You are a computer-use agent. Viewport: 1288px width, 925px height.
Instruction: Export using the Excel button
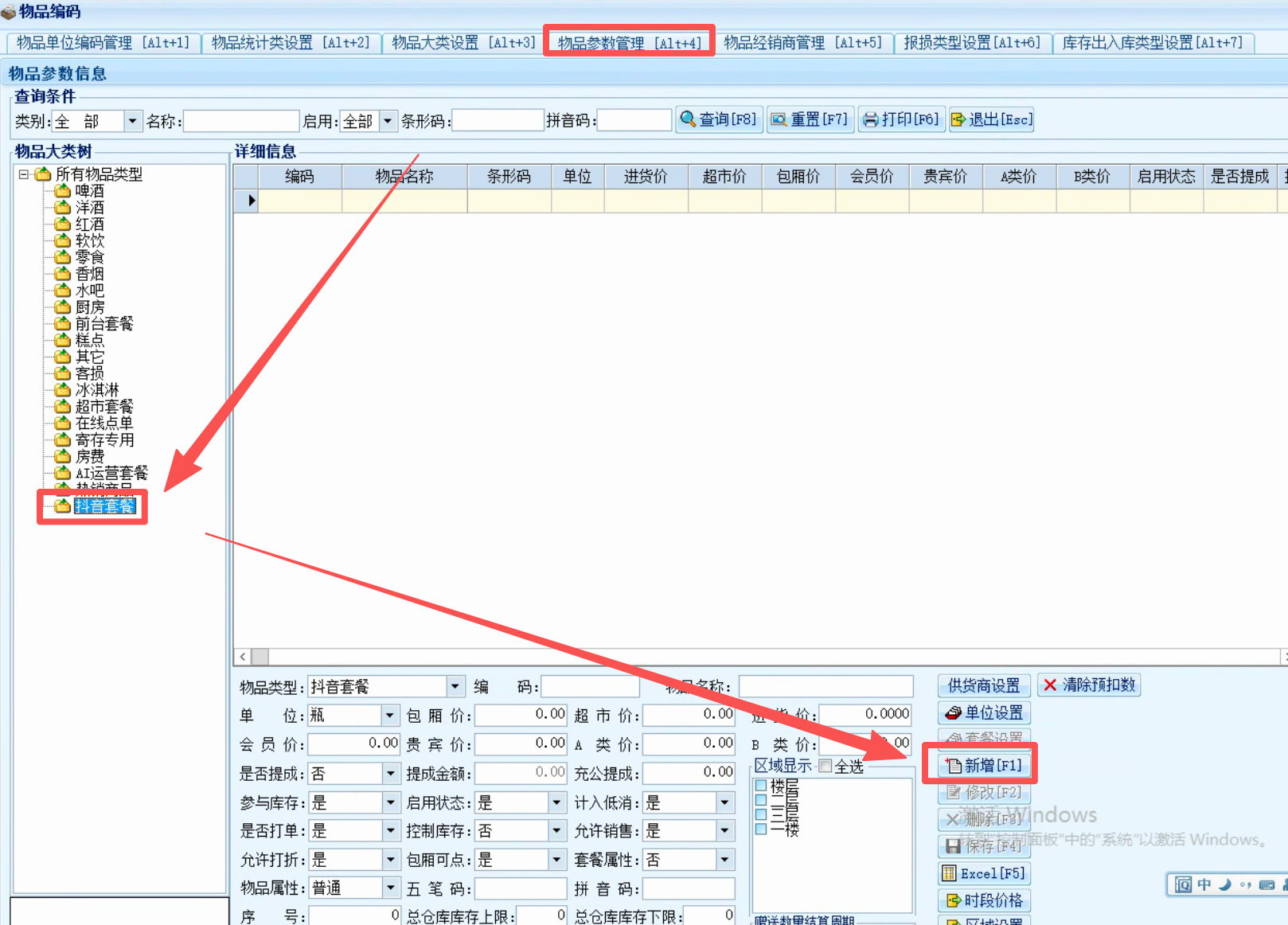(x=984, y=873)
